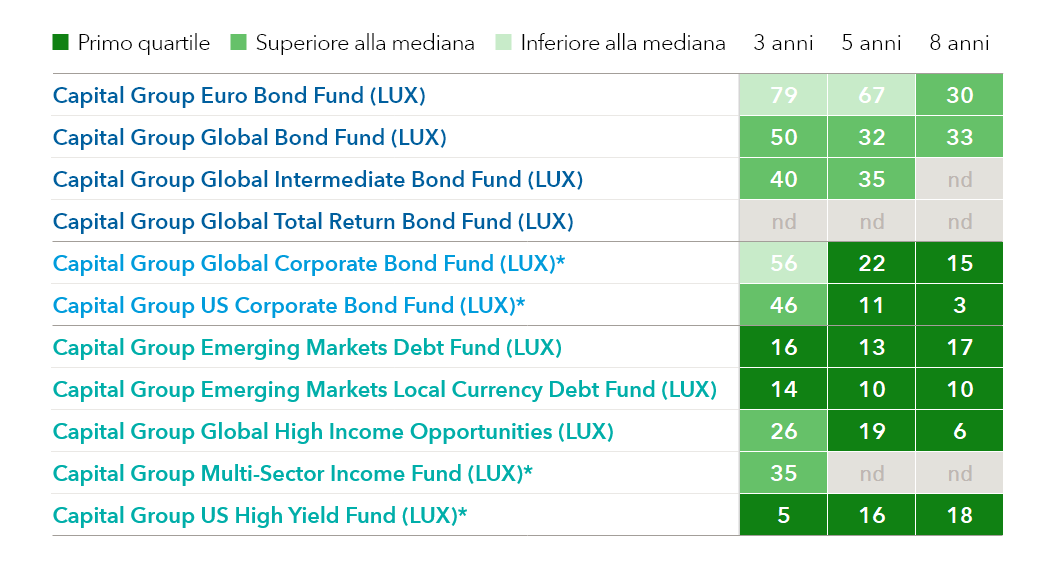Open Capital Group Emerging Markets Debt Fund (LUX)

307,347
